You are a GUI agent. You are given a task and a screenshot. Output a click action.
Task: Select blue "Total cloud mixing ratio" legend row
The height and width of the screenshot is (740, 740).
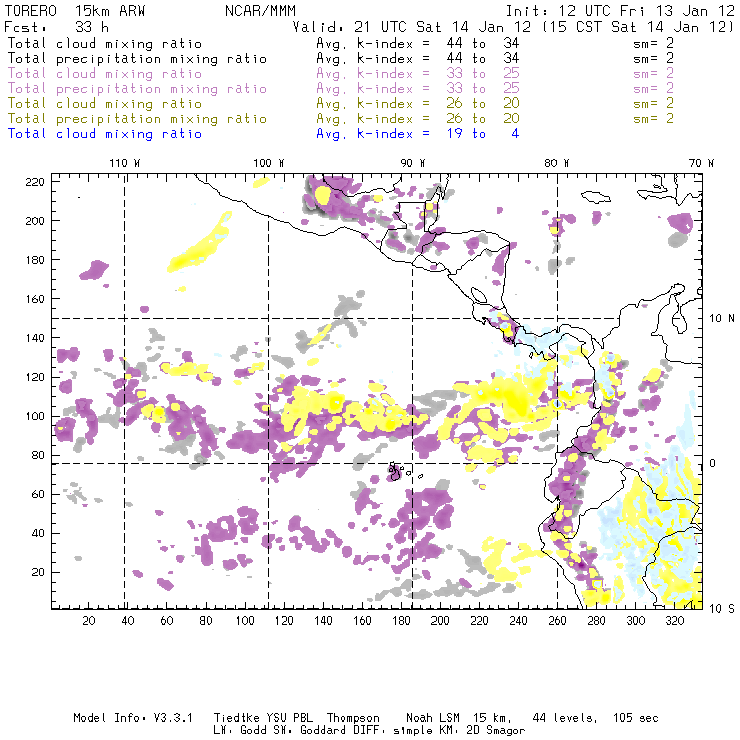(x=105, y=134)
